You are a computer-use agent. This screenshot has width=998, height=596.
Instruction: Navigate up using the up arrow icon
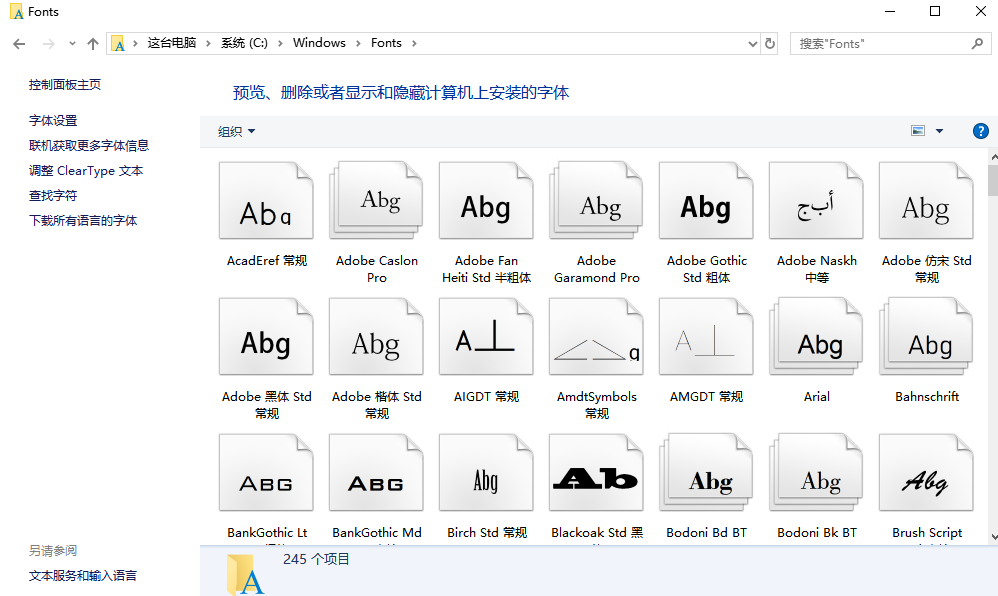(92, 43)
